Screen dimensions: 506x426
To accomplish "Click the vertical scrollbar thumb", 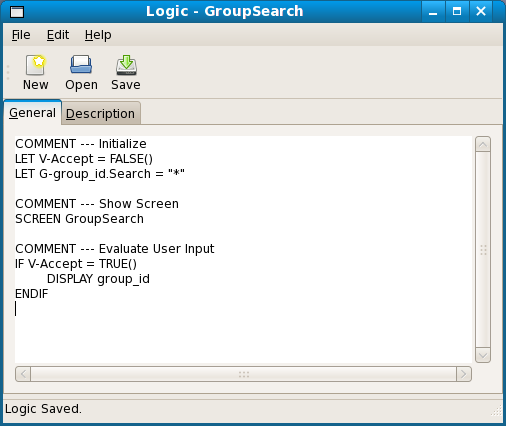I will [x=483, y=250].
